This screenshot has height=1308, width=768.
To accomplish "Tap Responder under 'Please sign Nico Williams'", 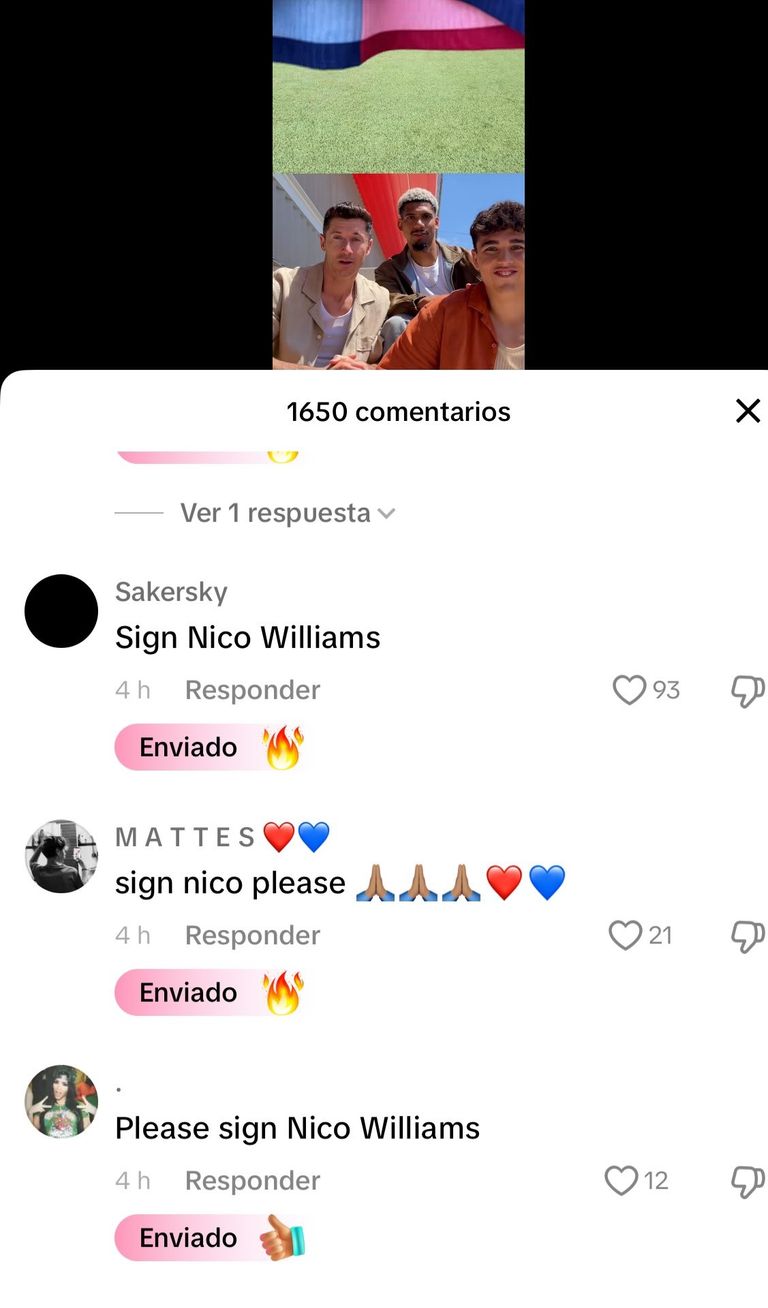I will click(252, 1180).
